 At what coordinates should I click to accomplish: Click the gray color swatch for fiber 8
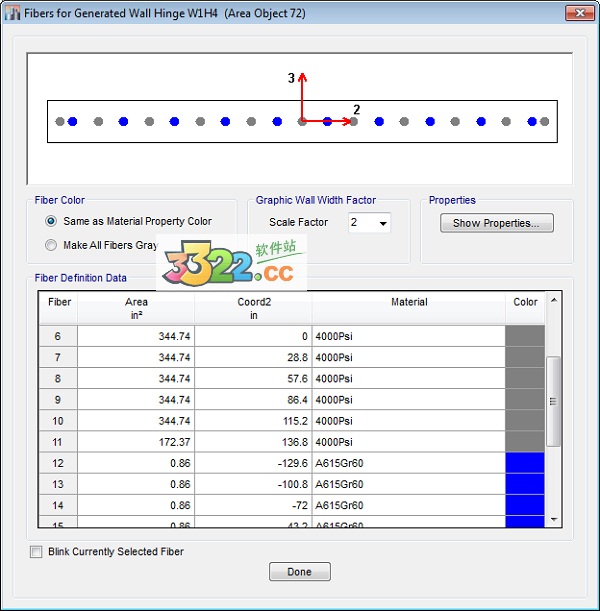click(x=525, y=379)
